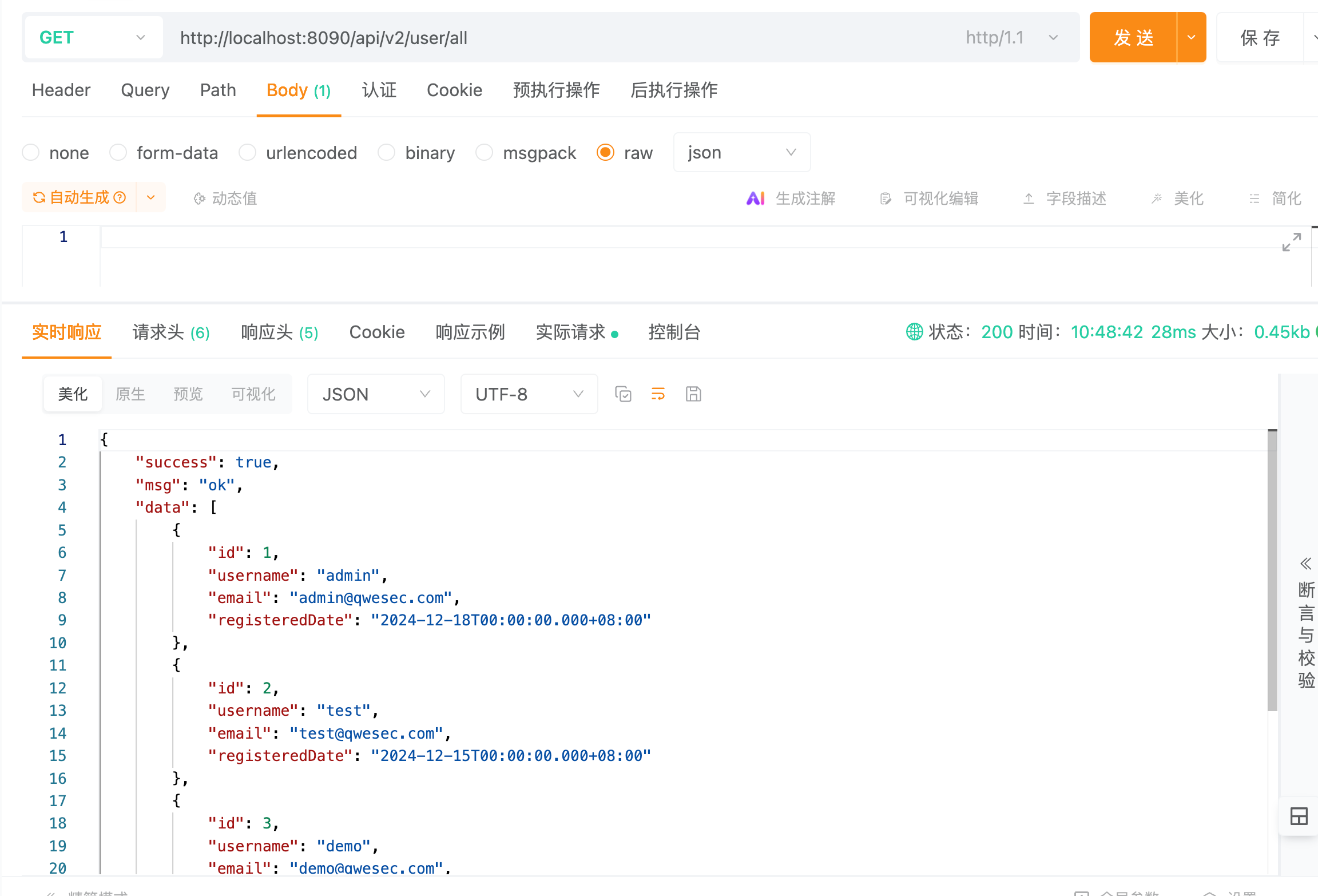Expand the assertions panel double-chevron
1318x896 pixels.
1305,564
